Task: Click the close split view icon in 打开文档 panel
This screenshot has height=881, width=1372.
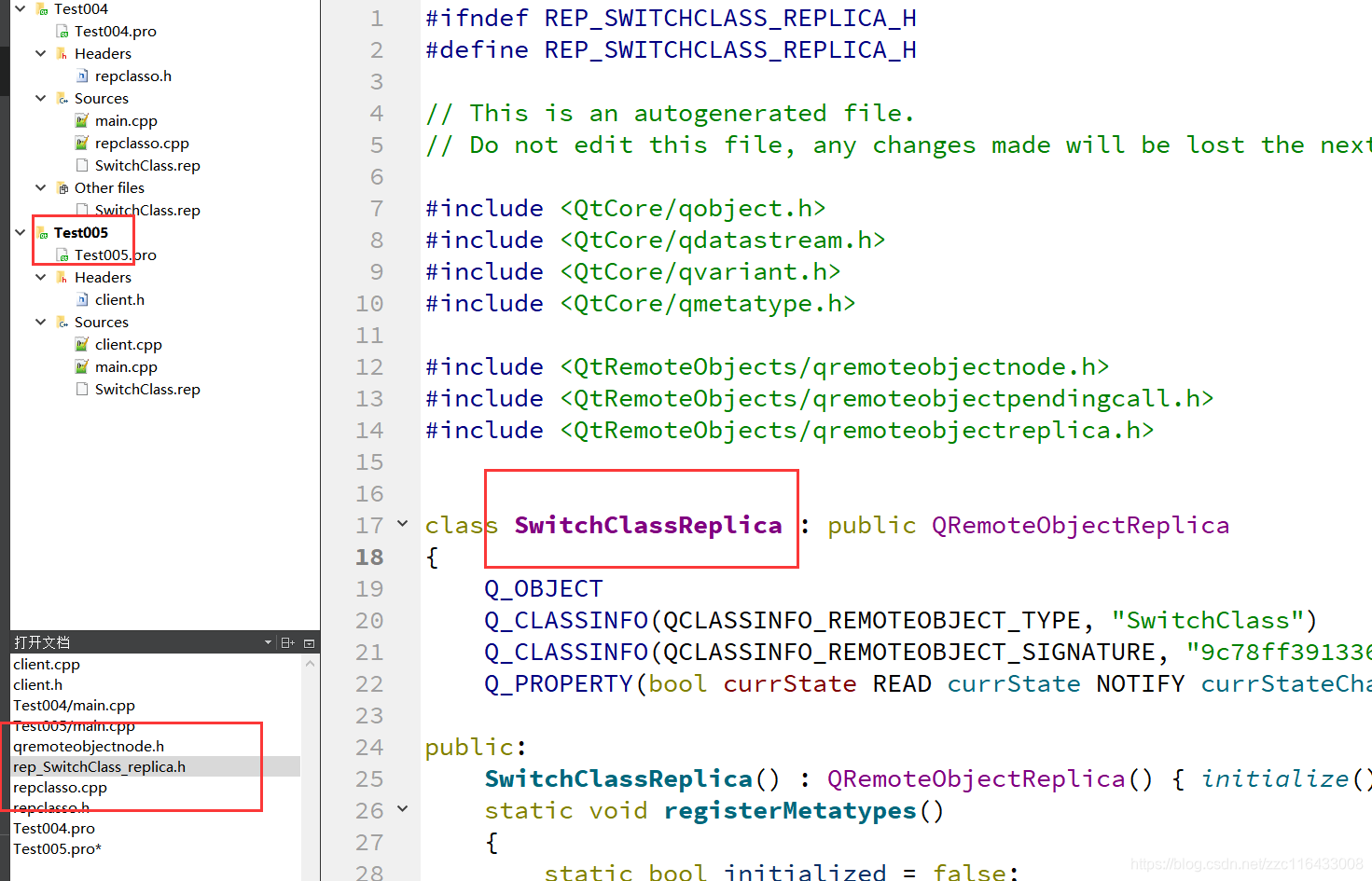Action: (309, 641)
